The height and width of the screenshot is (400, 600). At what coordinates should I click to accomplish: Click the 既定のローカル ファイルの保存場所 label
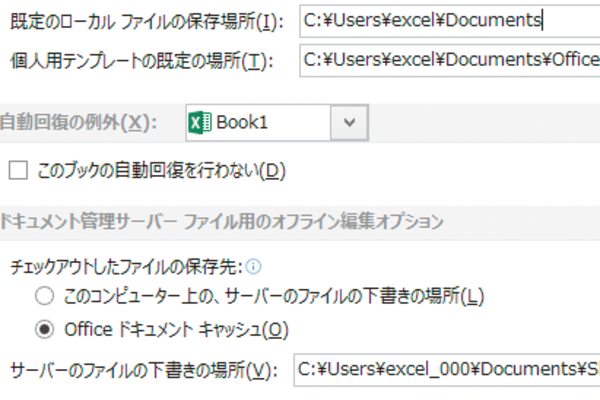point(147,21)
